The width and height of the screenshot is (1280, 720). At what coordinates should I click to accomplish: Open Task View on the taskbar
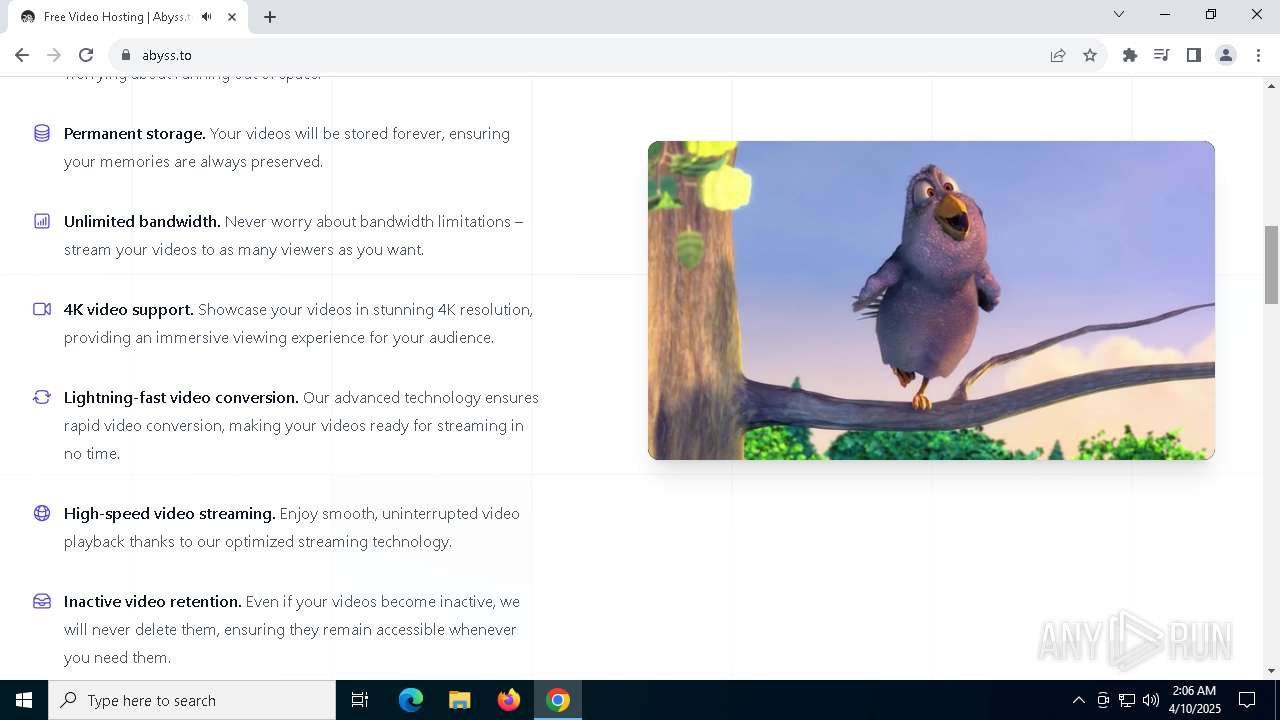pos(360,700)
